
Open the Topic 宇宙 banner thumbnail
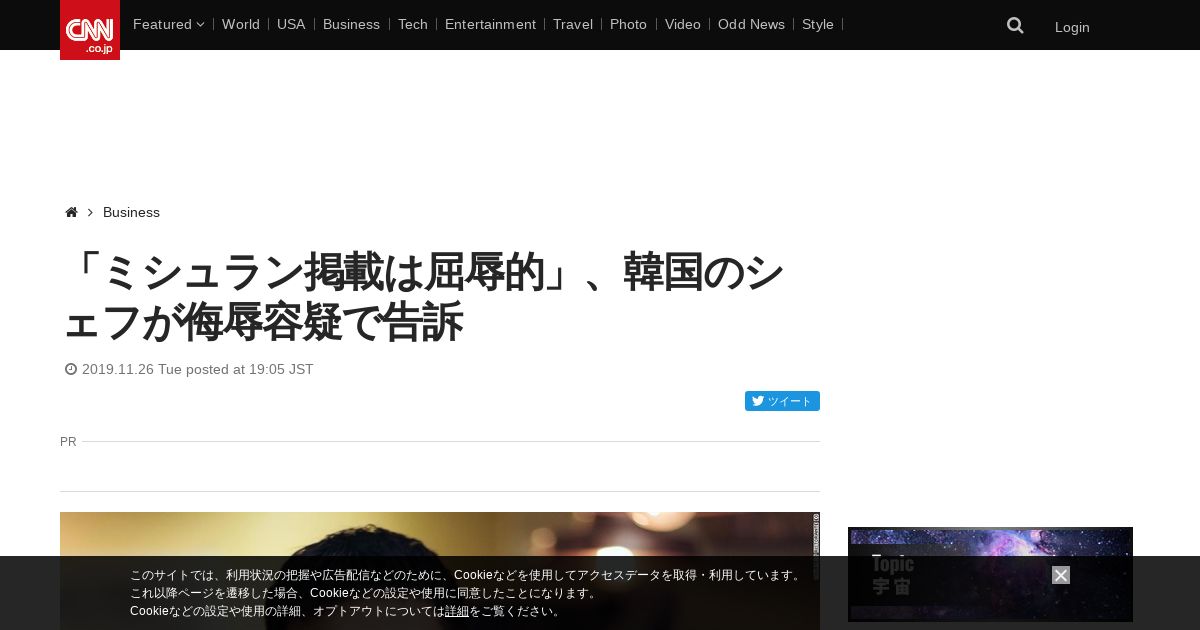click(990, 574)
